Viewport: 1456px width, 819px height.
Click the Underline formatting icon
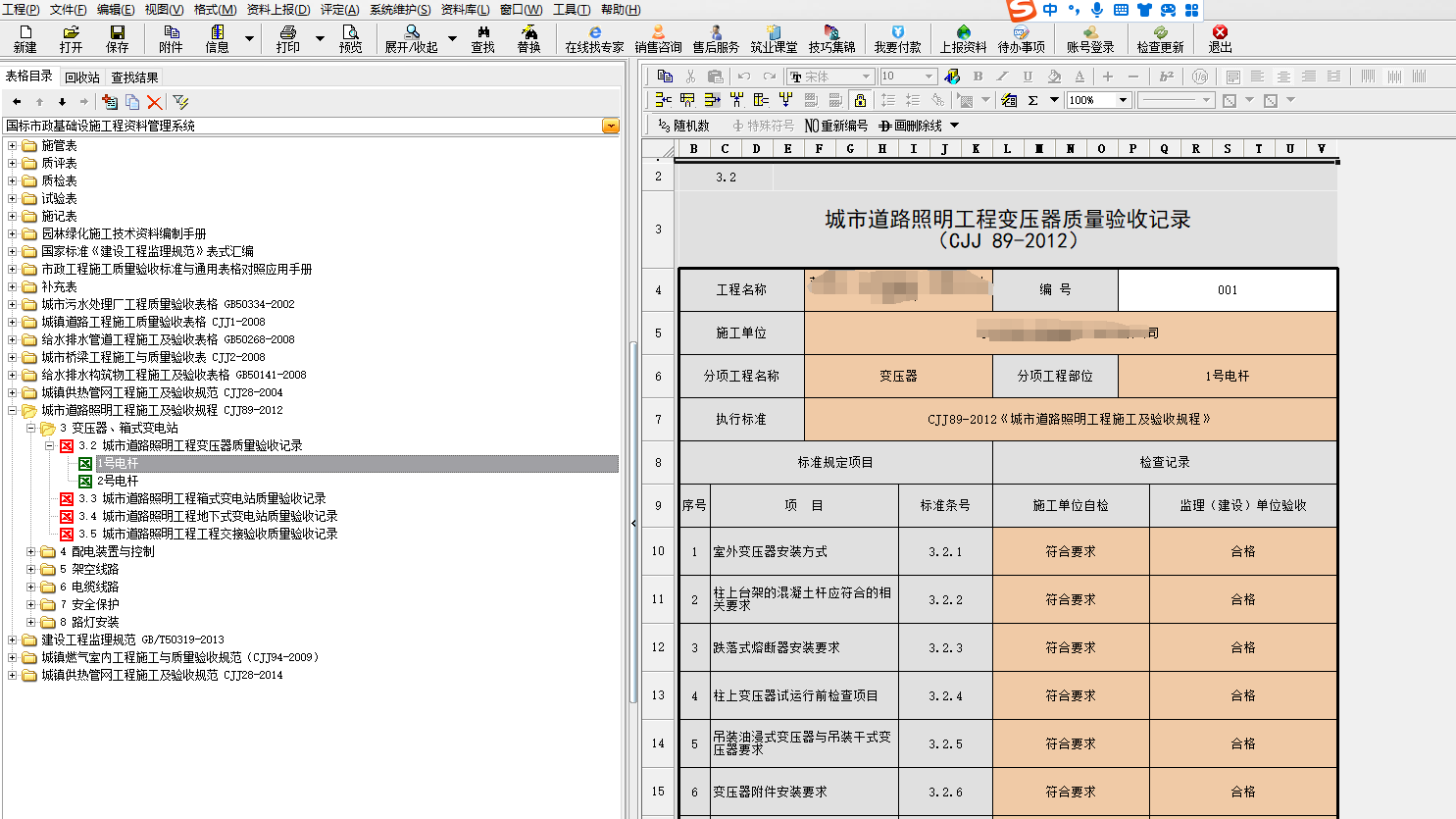[1028, 77]
